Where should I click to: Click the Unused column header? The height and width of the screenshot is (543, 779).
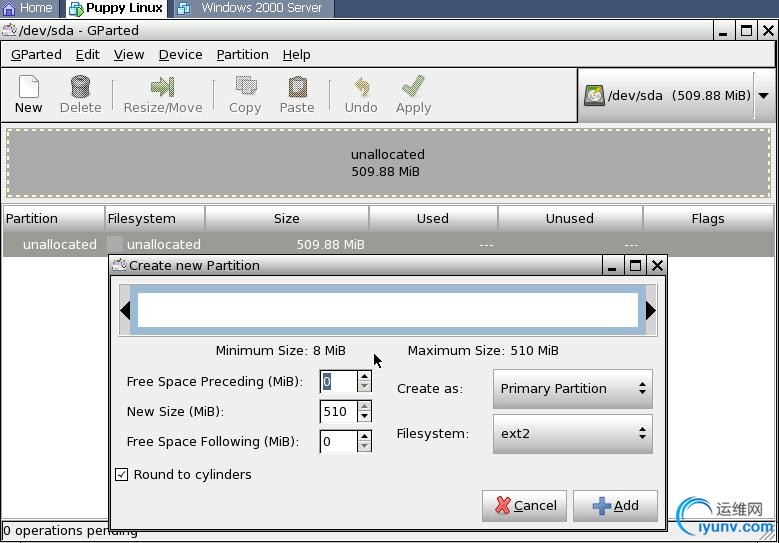(x=570, y=219)
